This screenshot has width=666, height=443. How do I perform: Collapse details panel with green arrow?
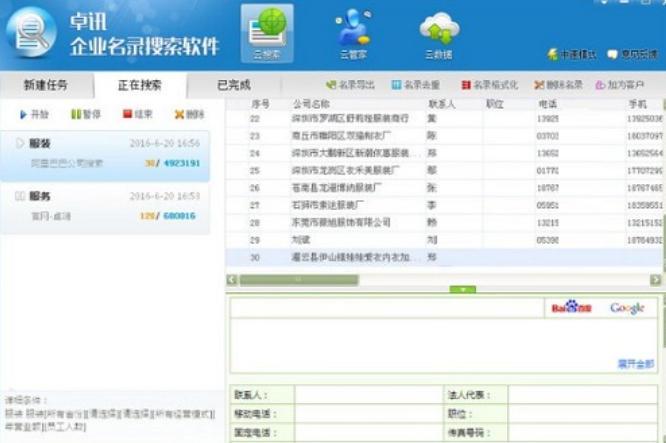tap(463, 289)
